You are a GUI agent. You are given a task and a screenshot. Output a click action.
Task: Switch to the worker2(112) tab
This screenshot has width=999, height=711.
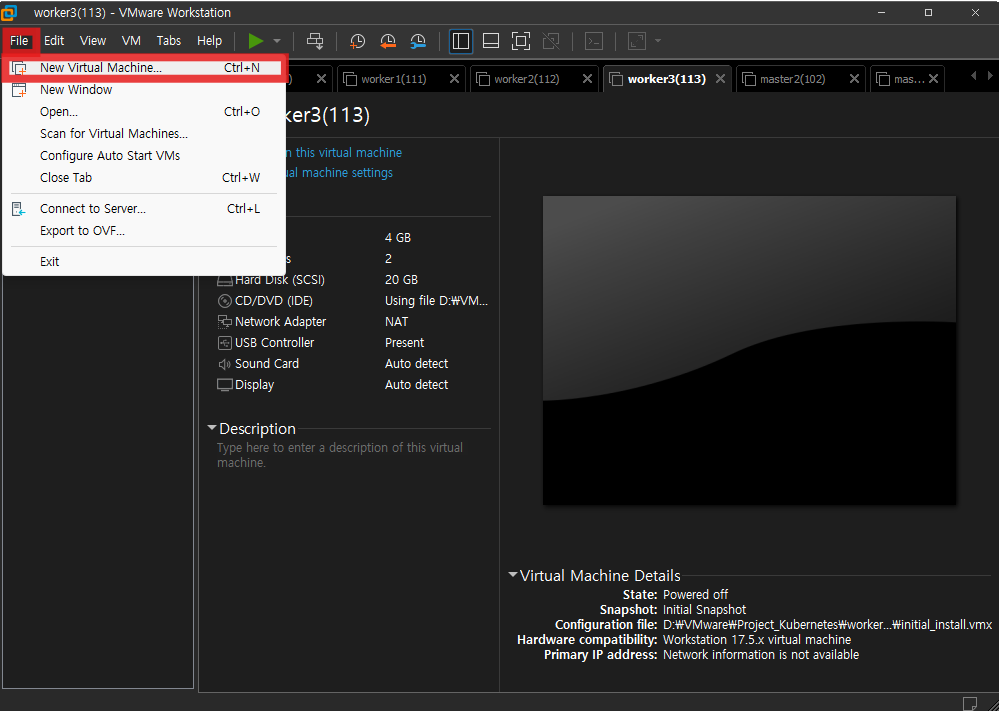[534, 79]
